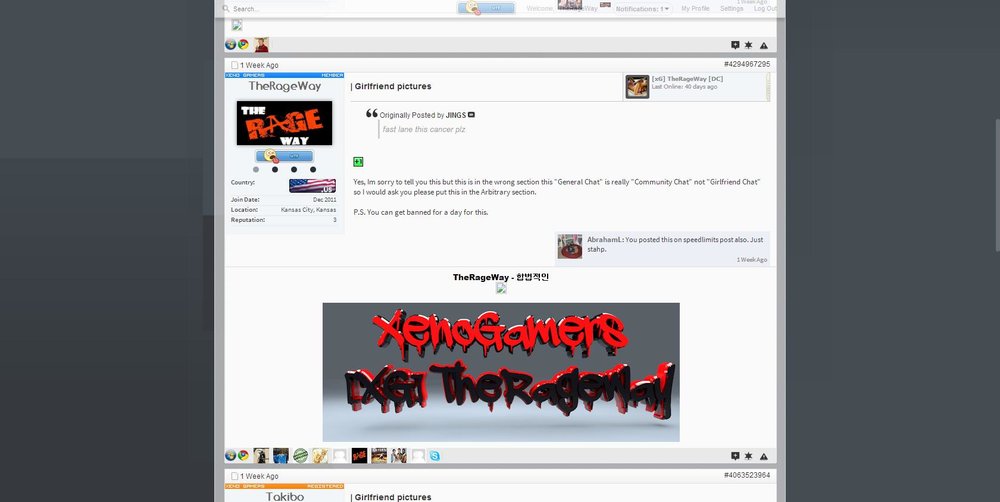
Task: Click the JINGS name in the quote
Action: click(455, 115)
